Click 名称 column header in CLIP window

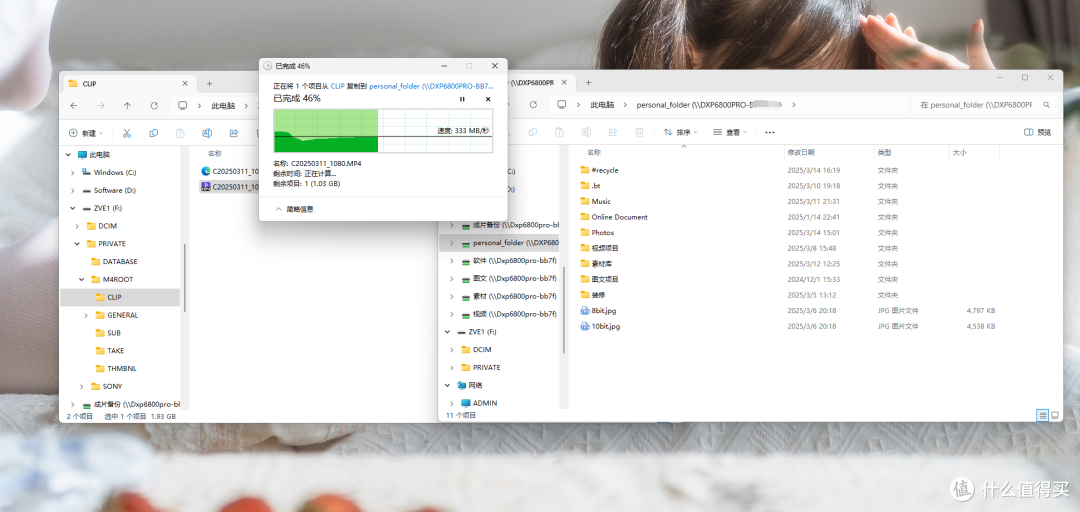click(x=215, y=154)
